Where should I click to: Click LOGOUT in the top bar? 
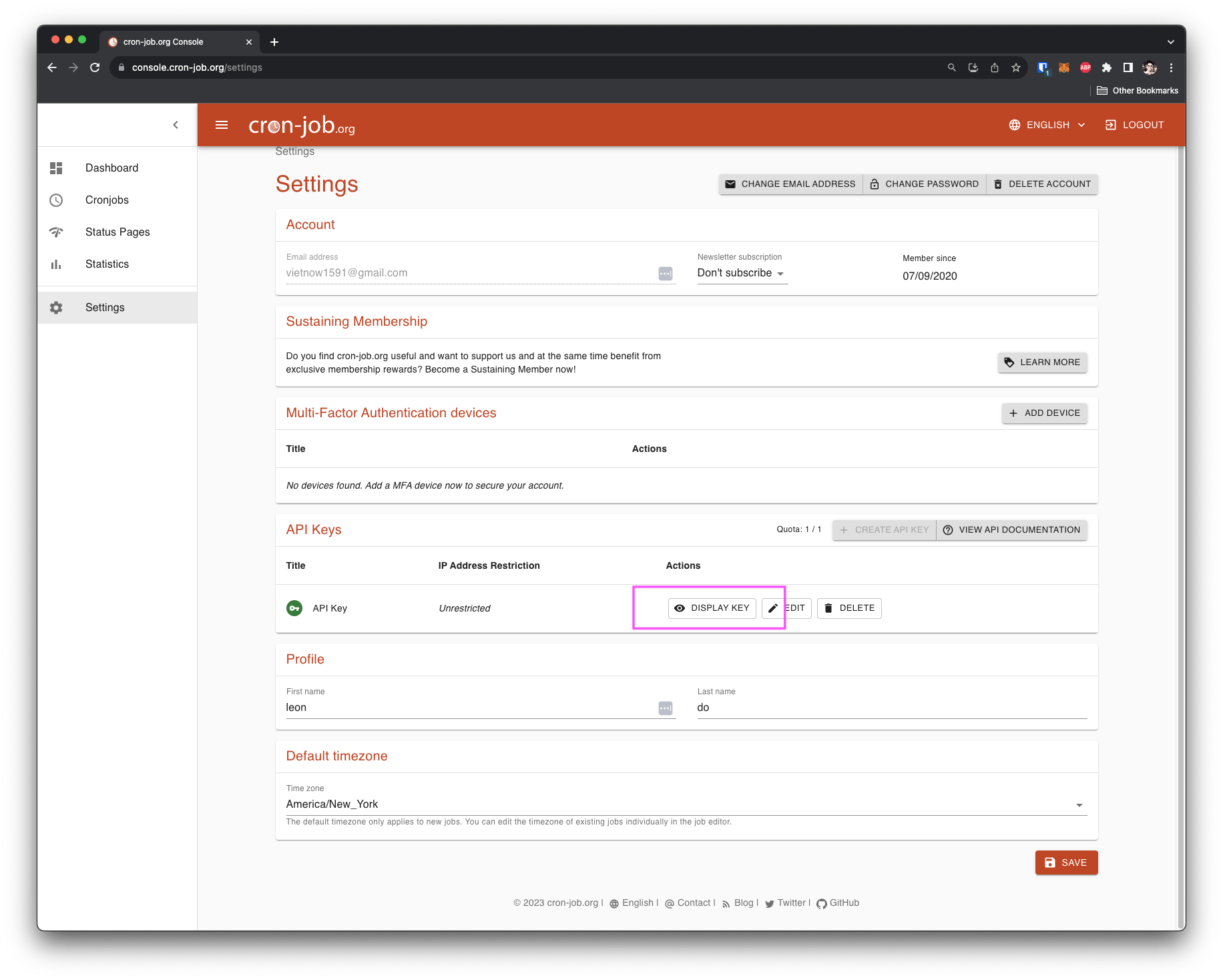pos(1134,125)
